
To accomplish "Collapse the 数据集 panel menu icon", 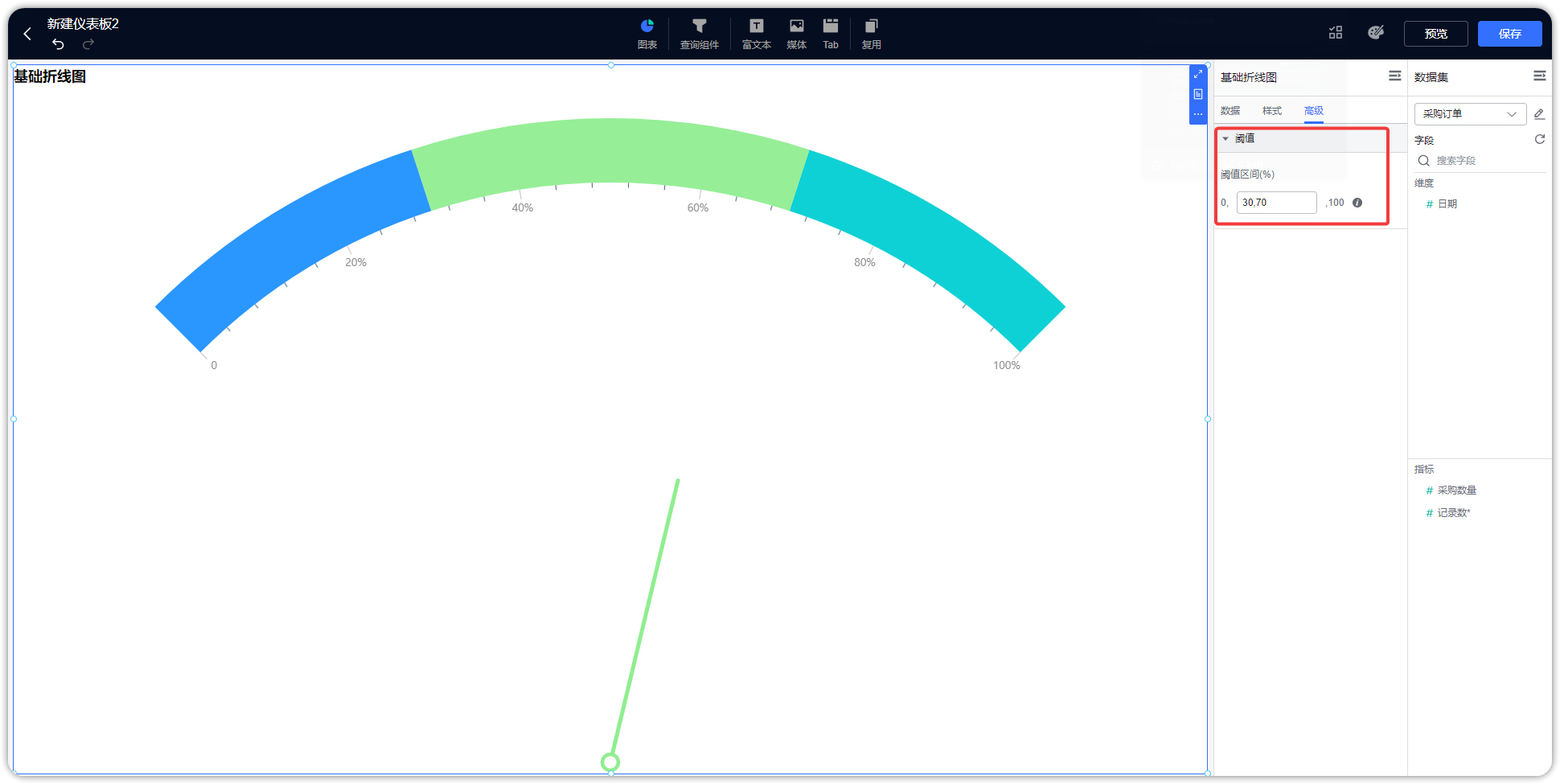I will click(1540, 76).
